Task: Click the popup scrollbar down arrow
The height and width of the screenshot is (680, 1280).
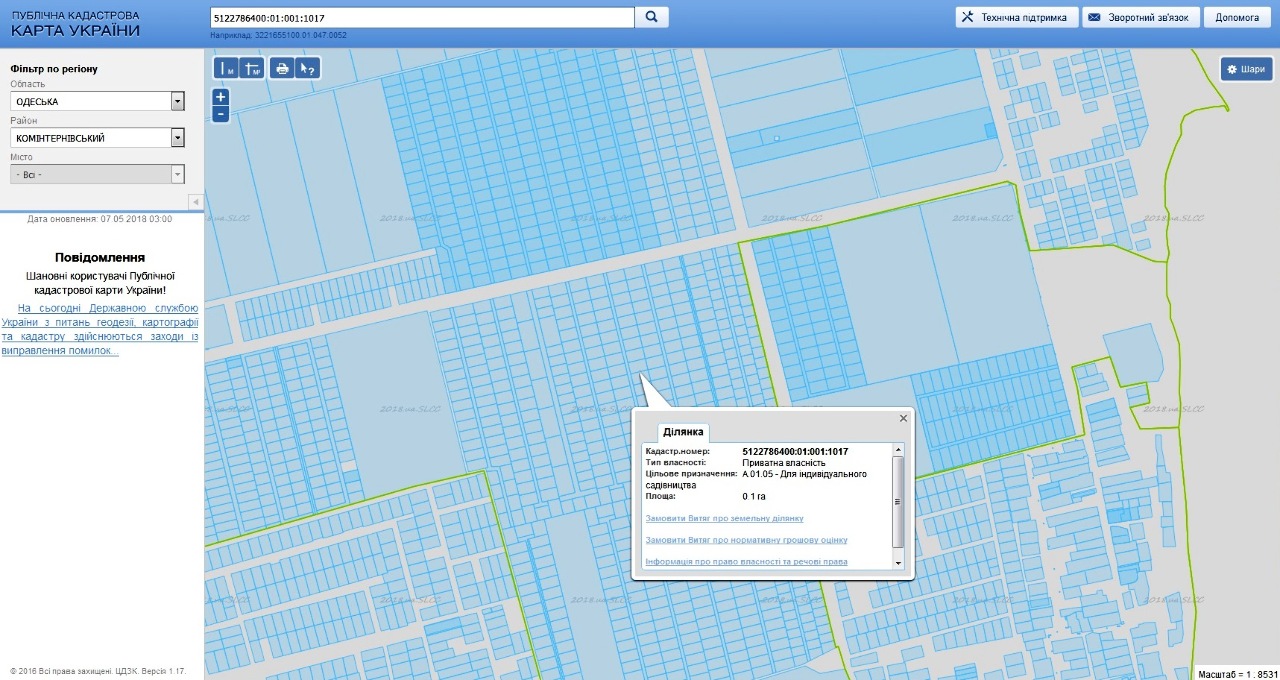Action: 898,563
